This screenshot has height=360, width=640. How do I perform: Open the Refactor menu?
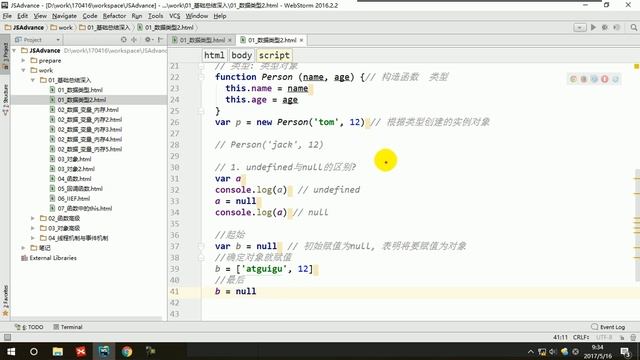(114, 16)
